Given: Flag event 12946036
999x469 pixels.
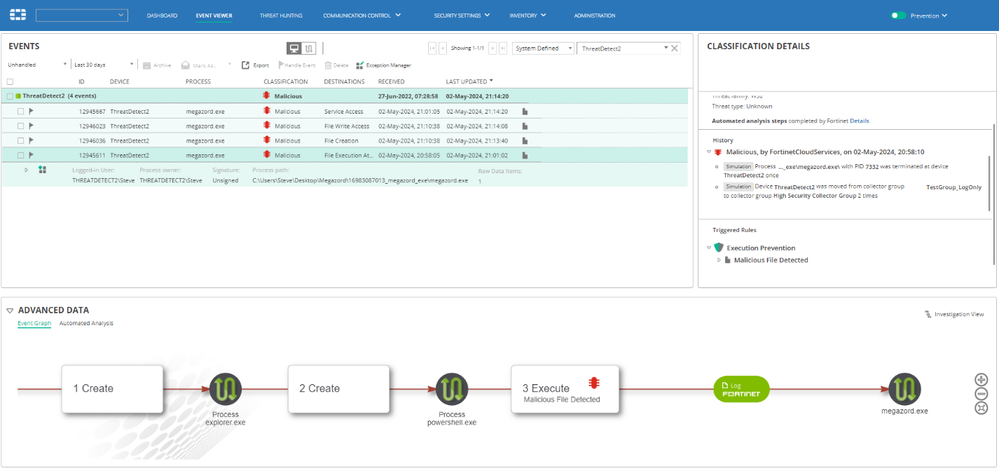Looking at the screenshot, I should 30,140.
